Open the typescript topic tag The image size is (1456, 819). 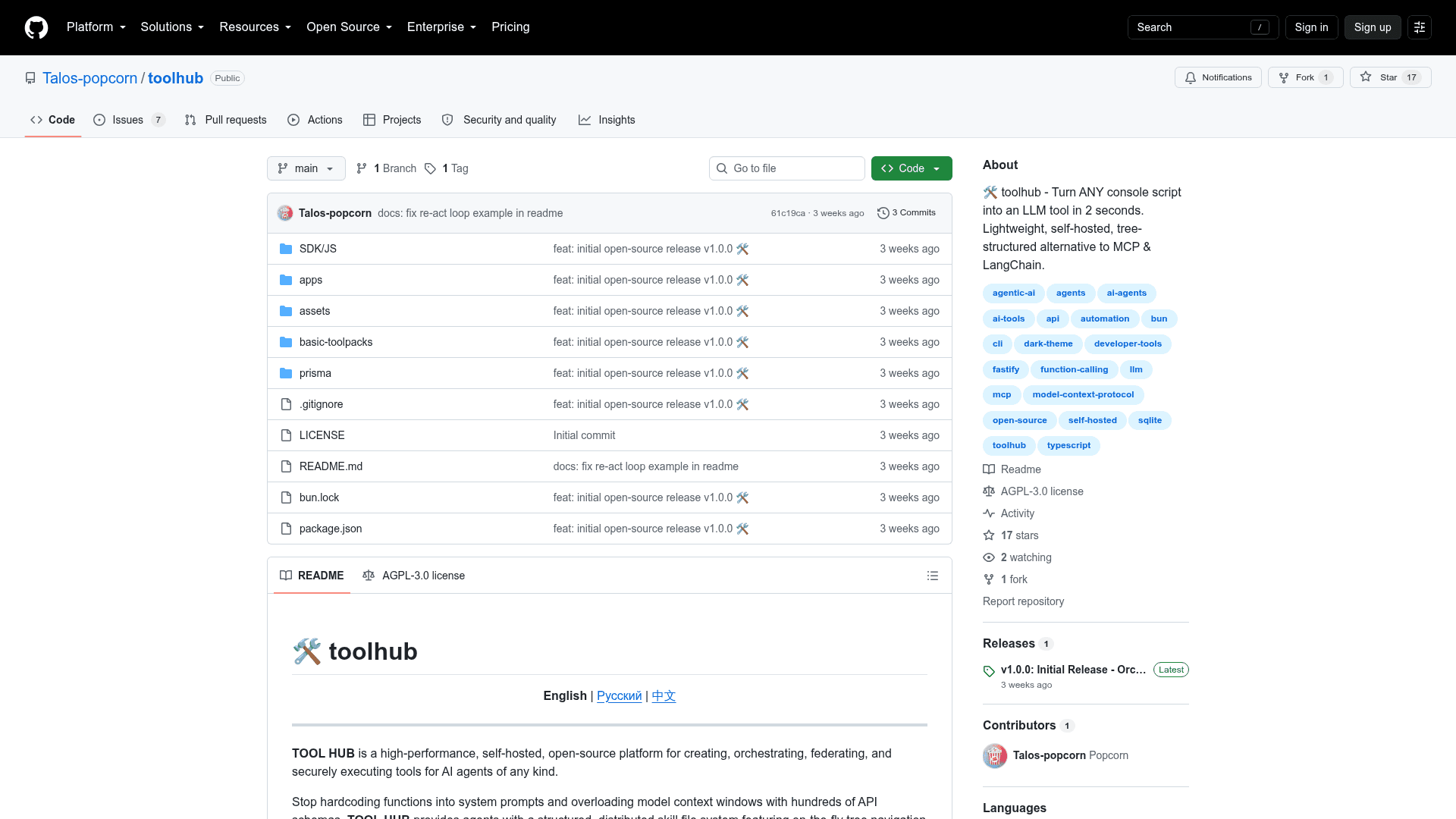(x=1068, y=446)
